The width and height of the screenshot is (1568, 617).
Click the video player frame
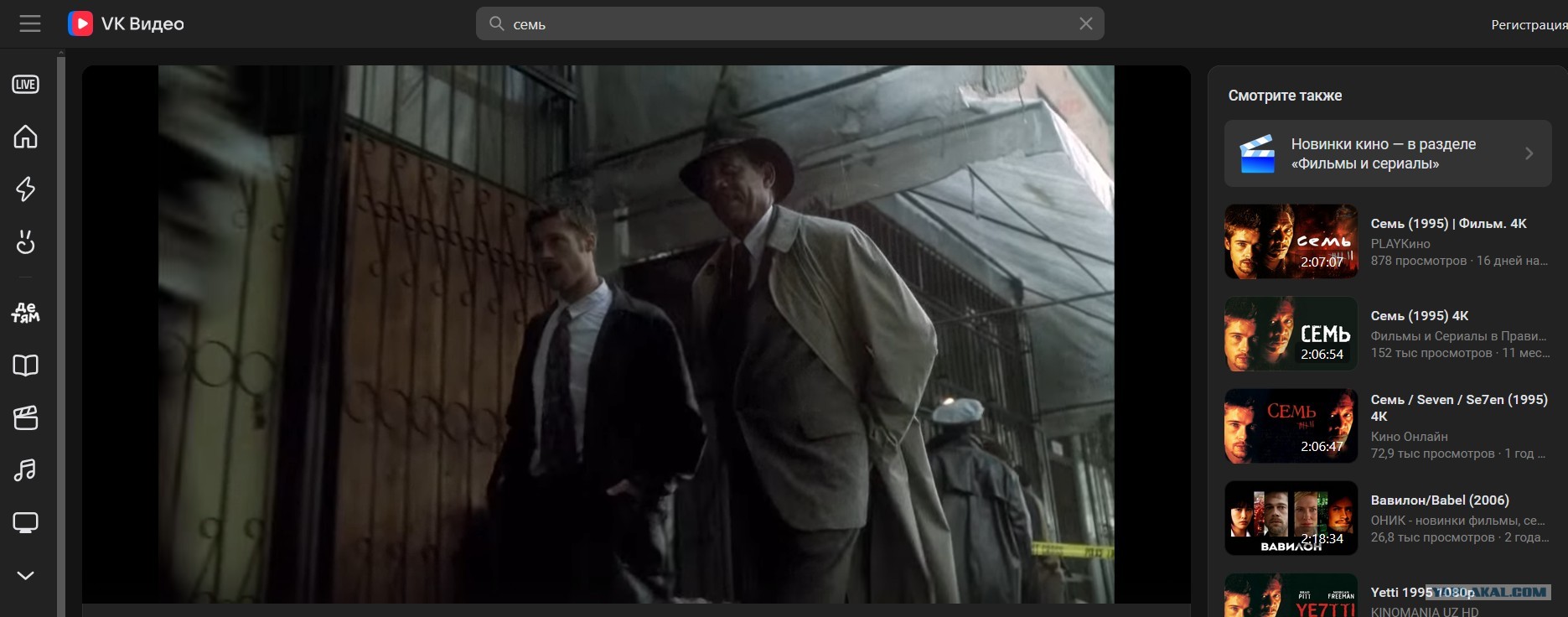[636, 334]
